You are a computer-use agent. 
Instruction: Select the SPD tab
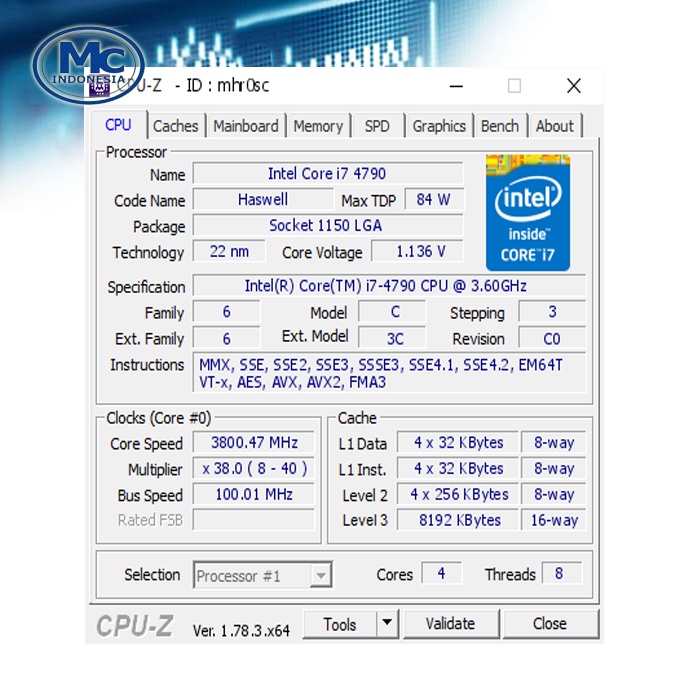coord(377,126)
